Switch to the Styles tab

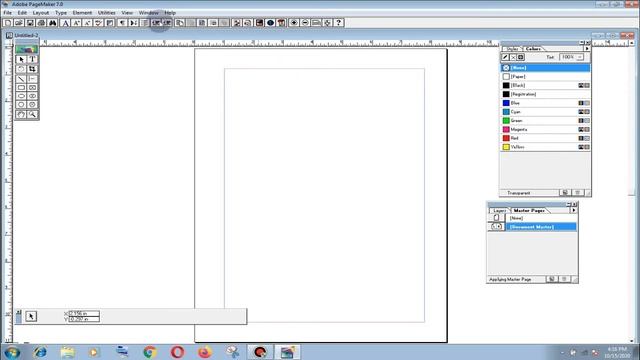click(x=512, y=49)
